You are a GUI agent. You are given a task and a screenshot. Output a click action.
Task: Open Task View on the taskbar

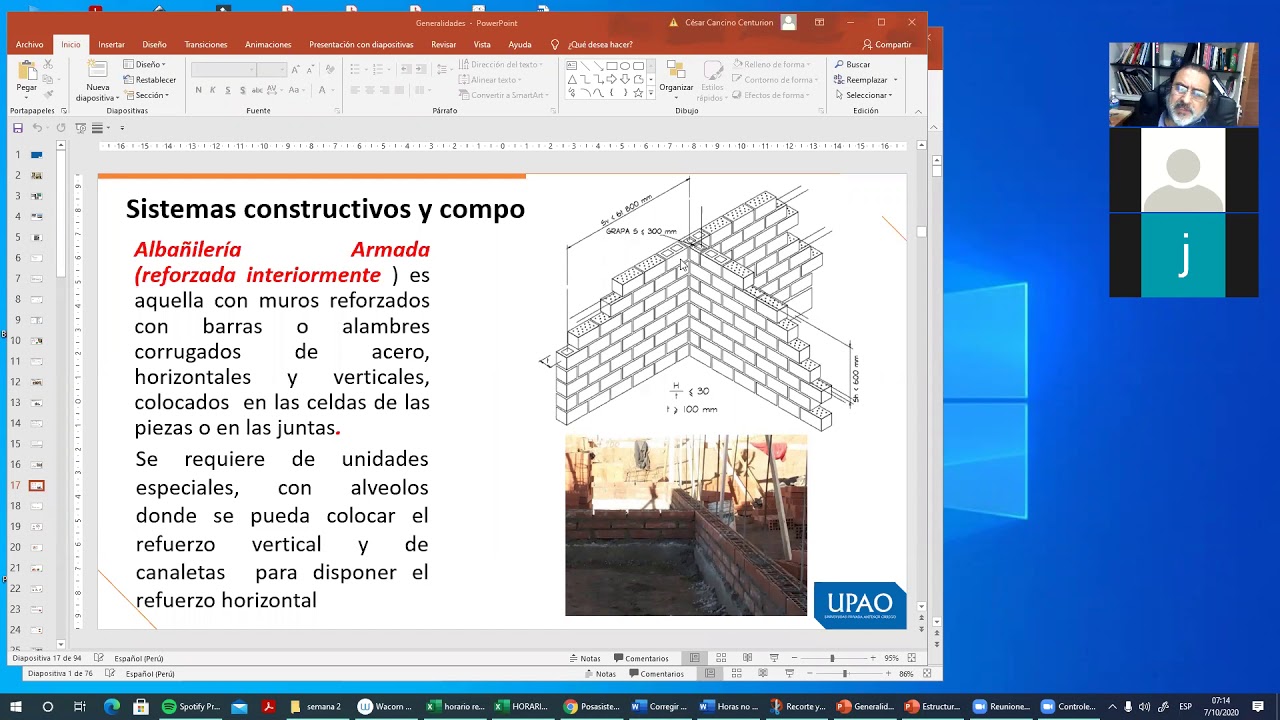tap(80, 707)
